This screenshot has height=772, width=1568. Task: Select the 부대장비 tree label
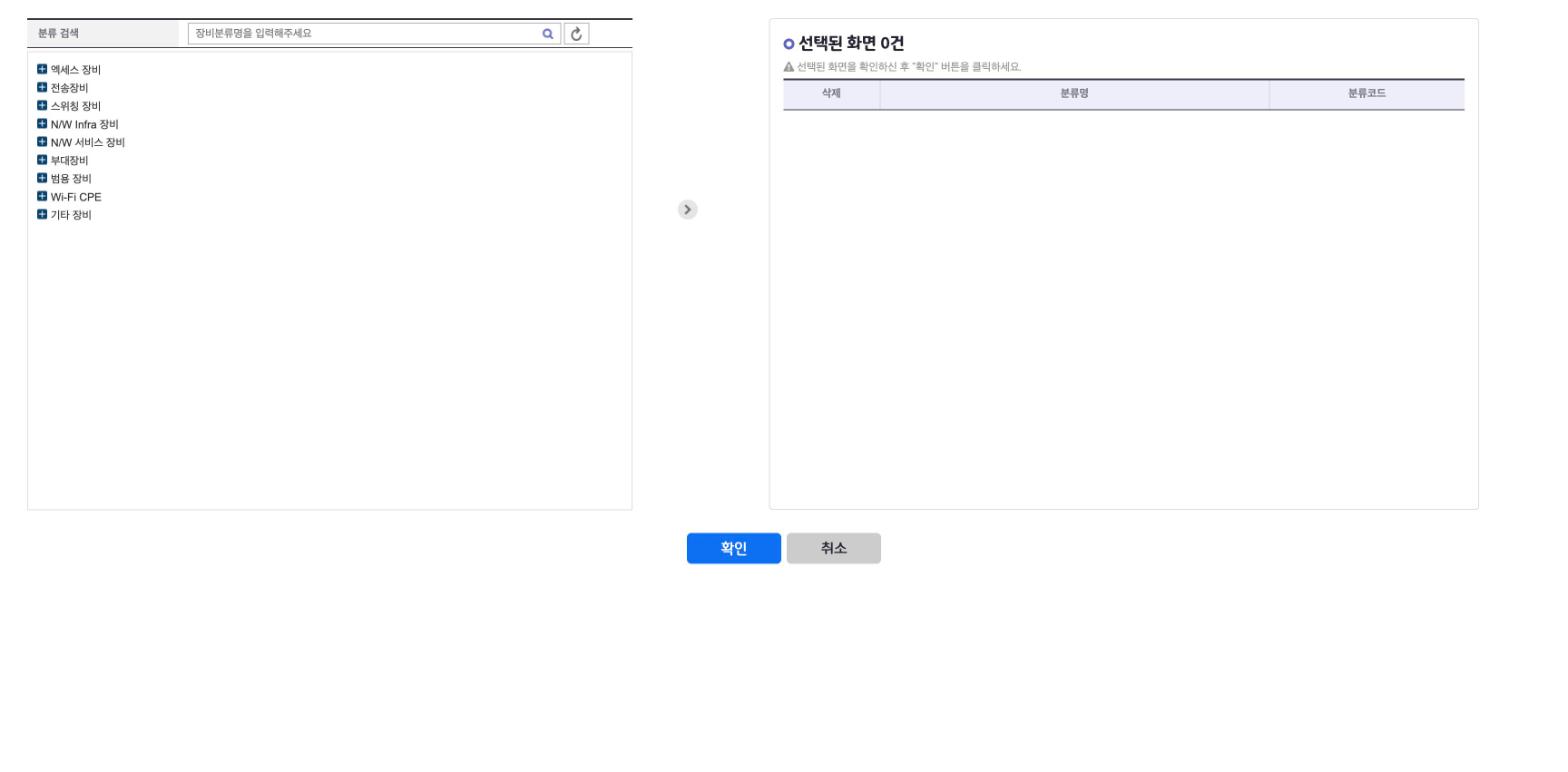(69, 160)
